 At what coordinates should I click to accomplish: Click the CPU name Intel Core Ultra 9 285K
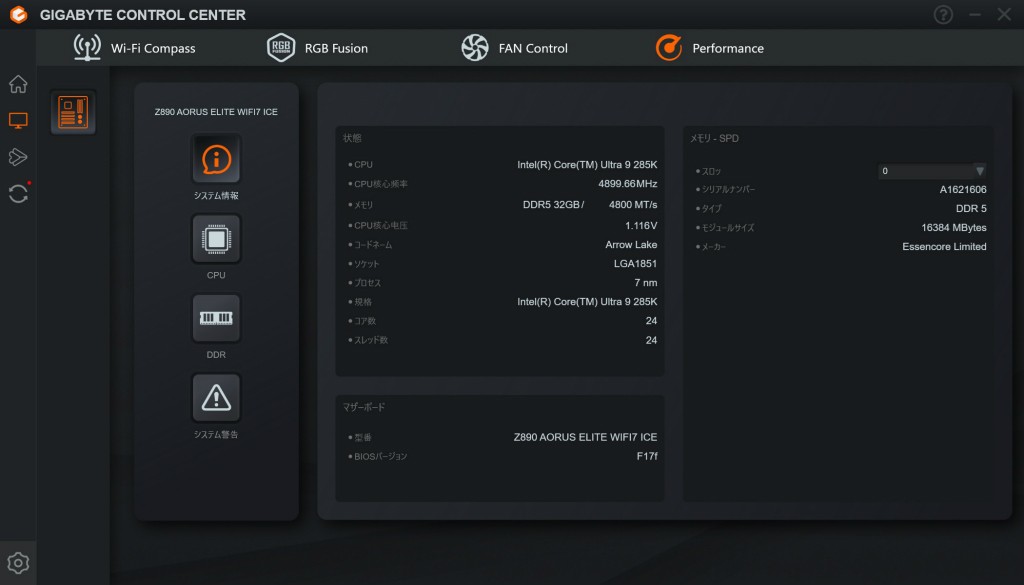tap(586, 164)
